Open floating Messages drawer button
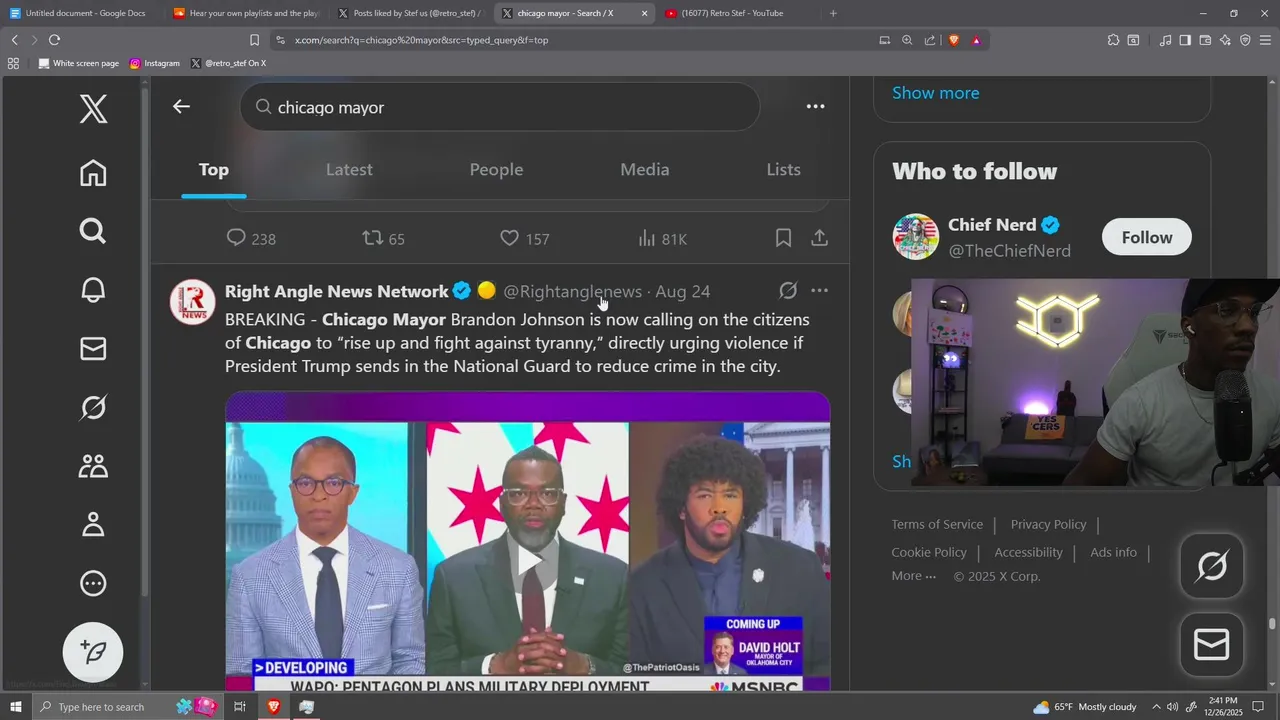Screen dimensions: 1280x720 1212,644
